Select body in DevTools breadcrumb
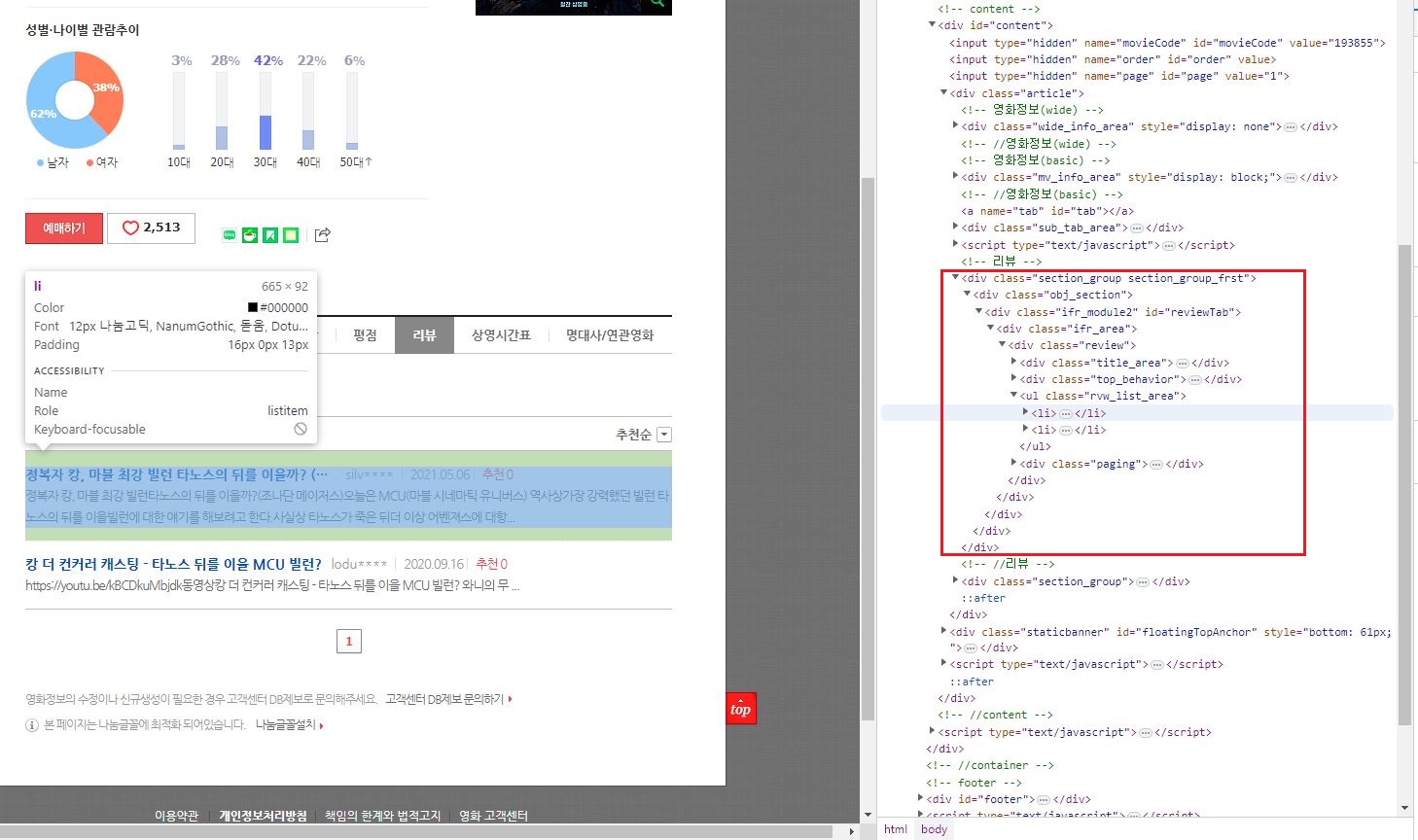Image resolution: width=1418 pixels, height=840 pixels. (x=934, y=829)
